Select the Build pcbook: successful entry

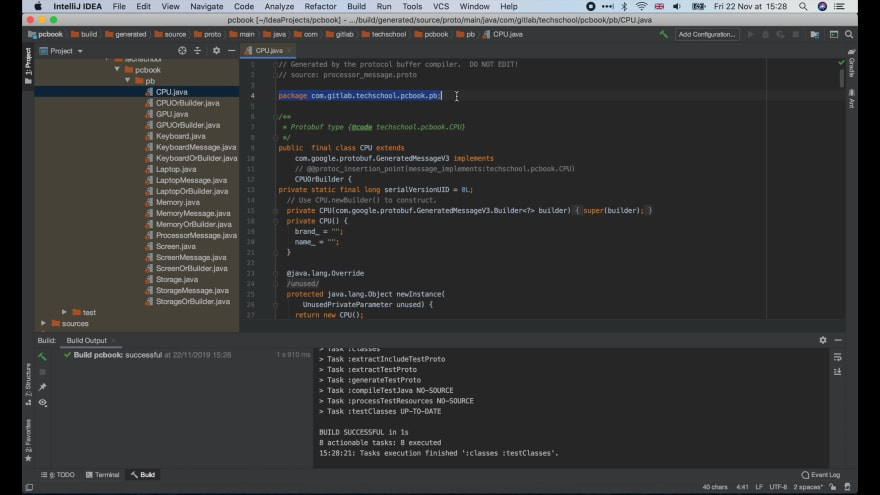pyautogui.click(x=148, y=355)
